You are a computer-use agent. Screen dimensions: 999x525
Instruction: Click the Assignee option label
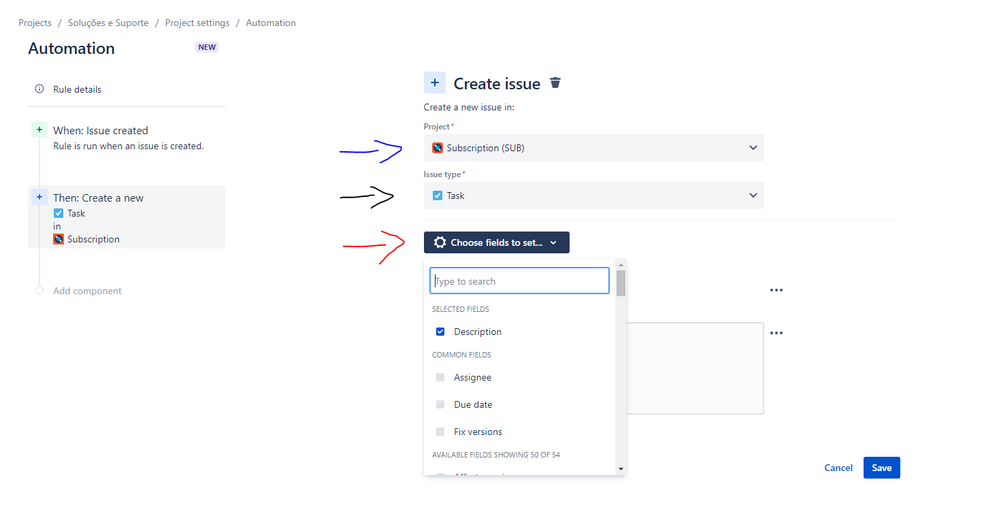[x=473, y=377]
